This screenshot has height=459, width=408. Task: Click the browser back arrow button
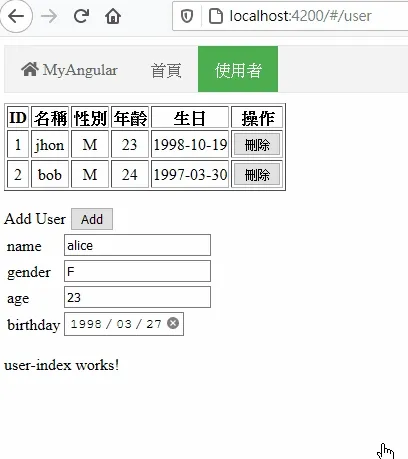[x=16, y=16]
